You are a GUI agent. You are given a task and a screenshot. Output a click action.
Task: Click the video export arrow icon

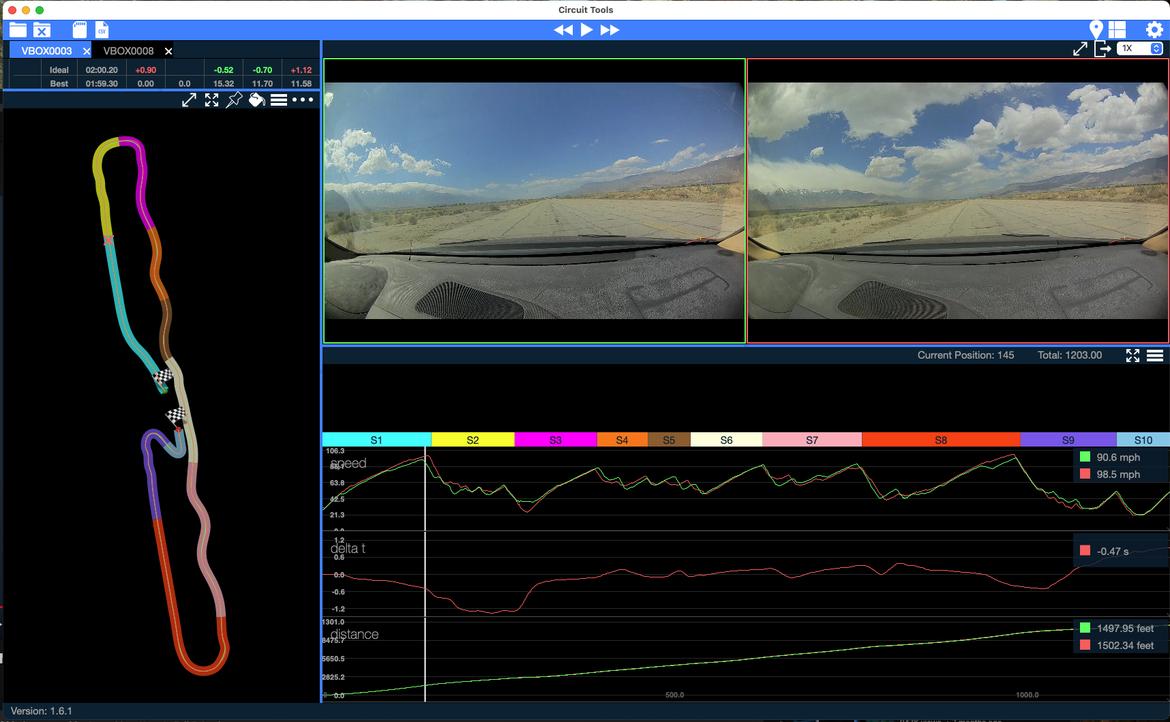pyautogui.click(x=1103, y=49)
